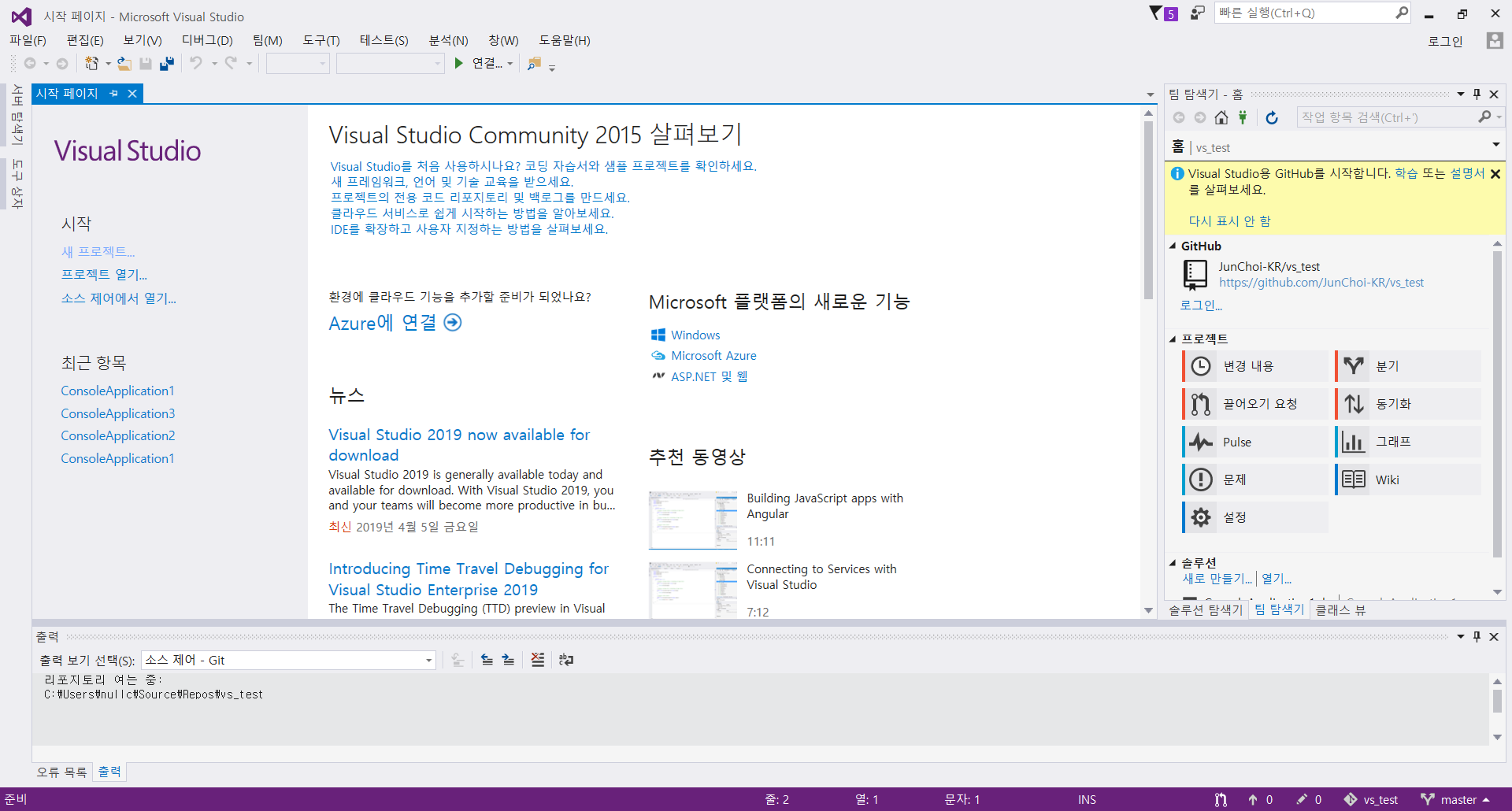1512x811 pixels.
Task: Click 다시 표시 안 함 link
Action: pyautogui.click(x=1229, y=221)
